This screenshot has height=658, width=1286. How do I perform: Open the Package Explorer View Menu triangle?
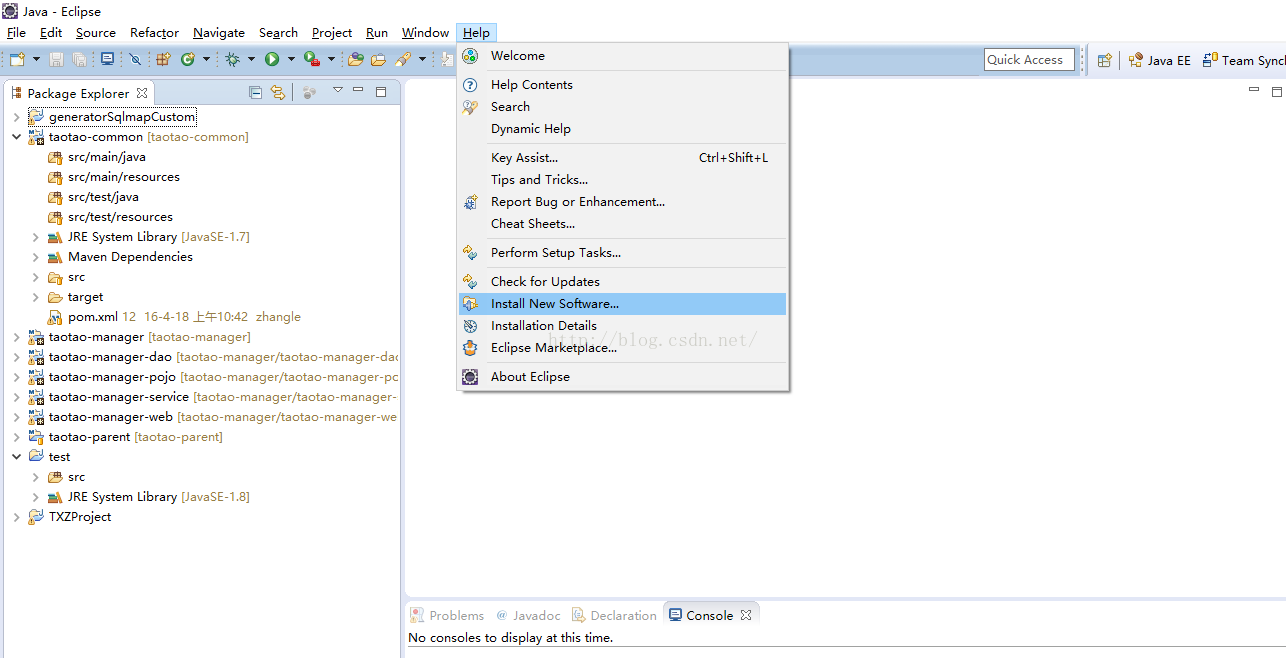[338, 91]
